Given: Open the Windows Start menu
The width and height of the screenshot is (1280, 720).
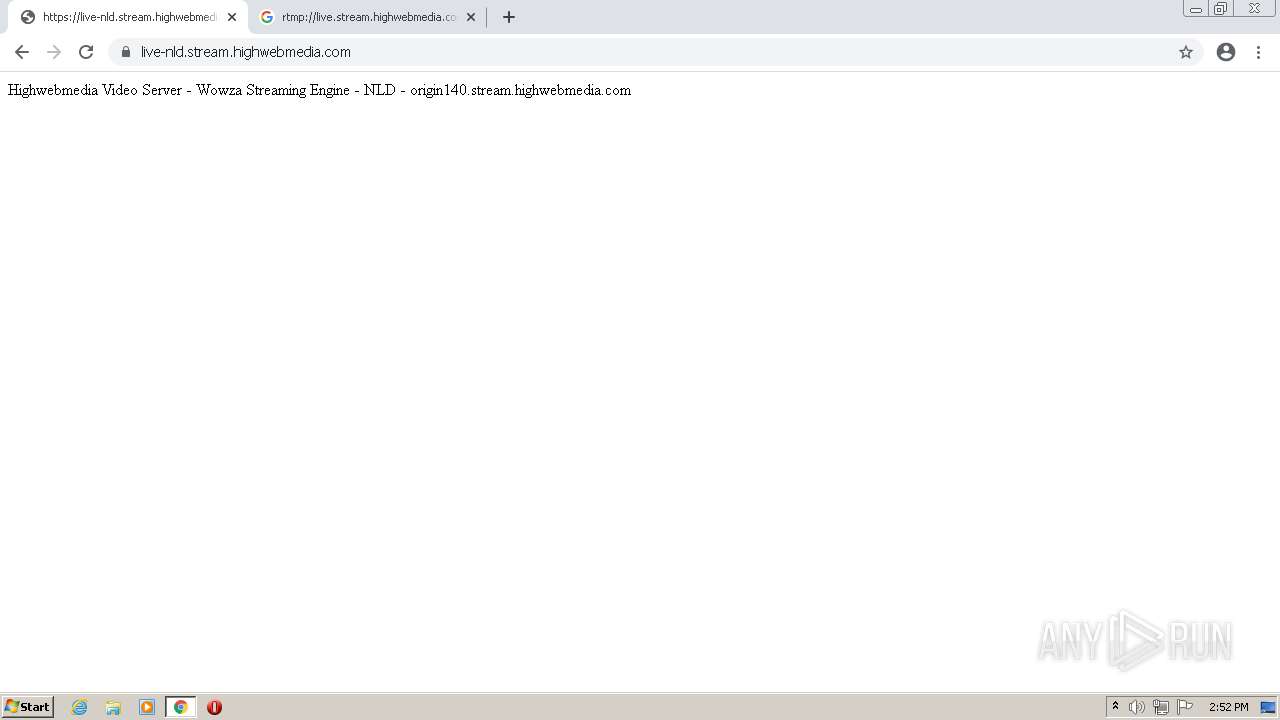Looking at the screenshot, I should (28, 707).
